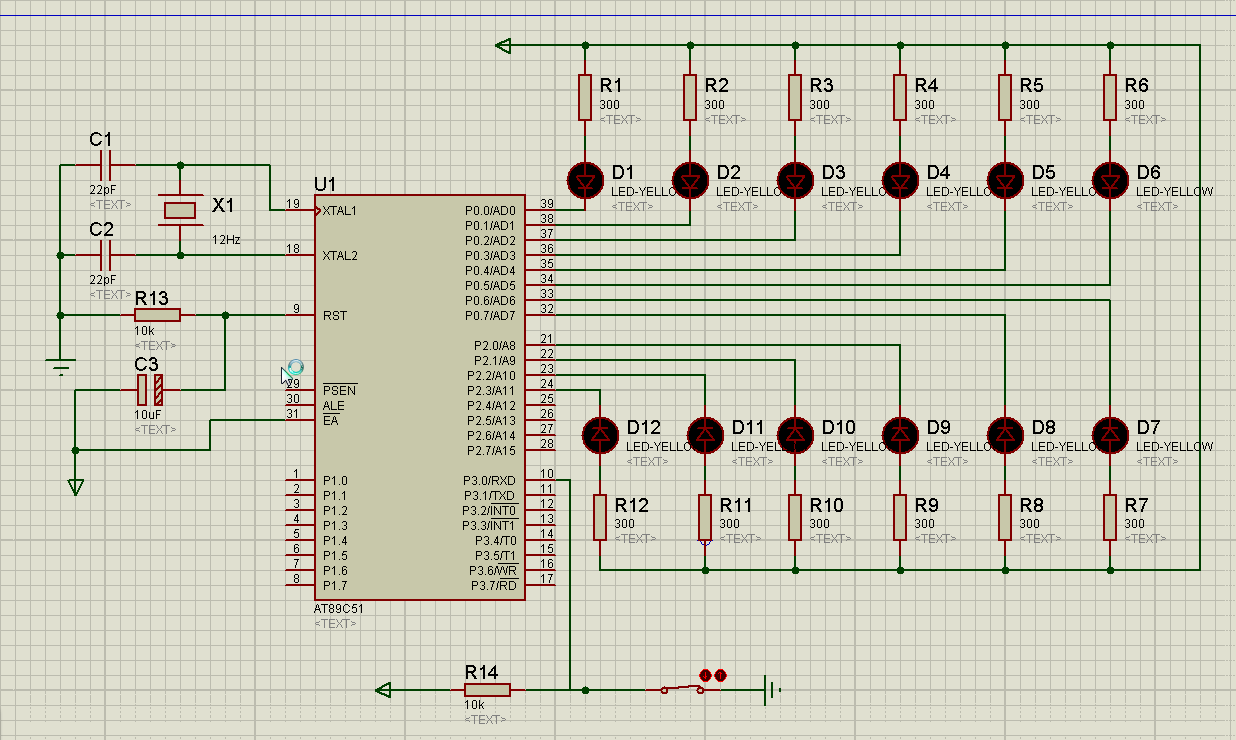Select the D1 yellow LED symbol

click(585, 181)
